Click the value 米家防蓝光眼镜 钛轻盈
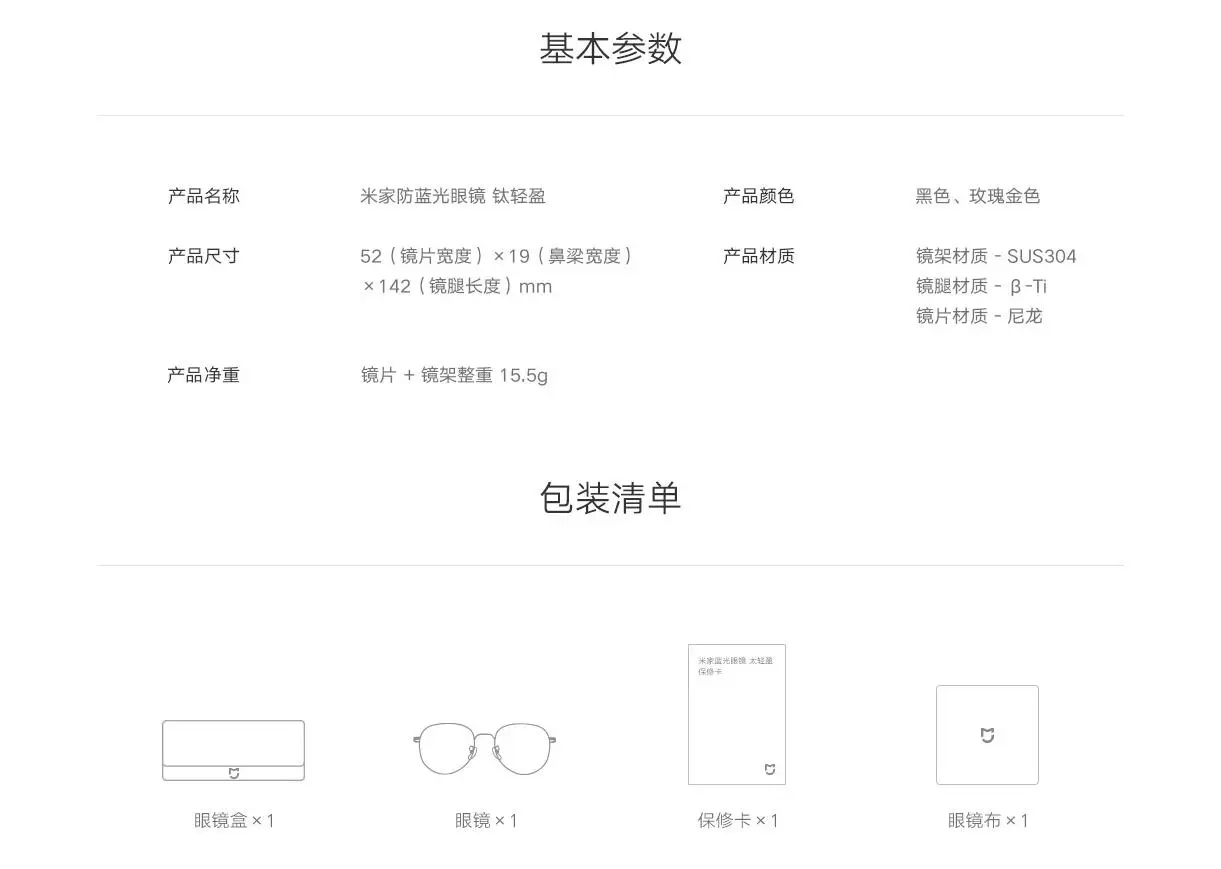 click(x=453, y=196)
